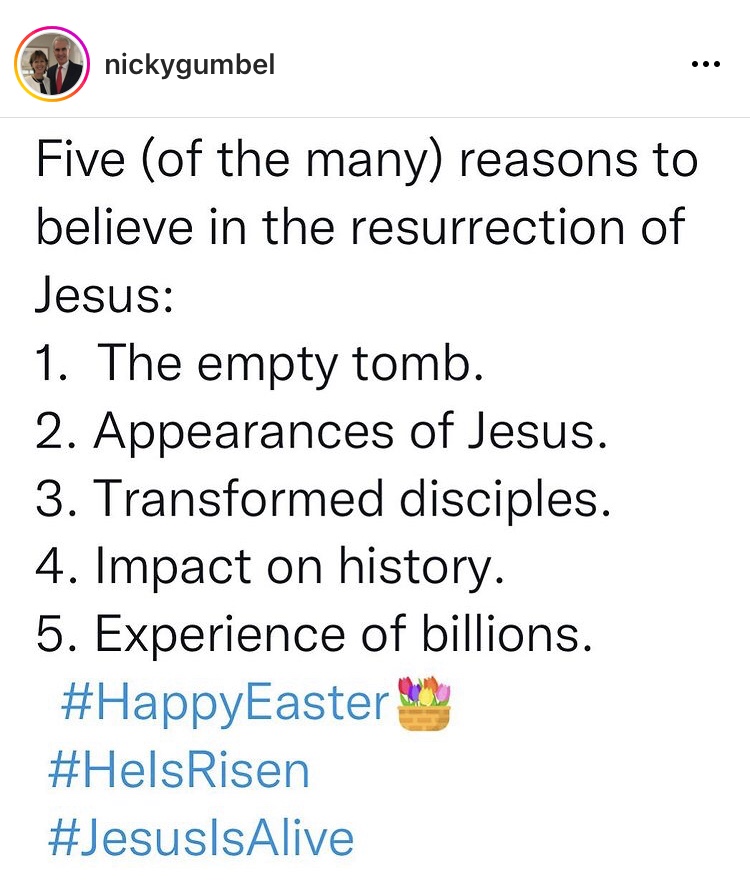
Task: Open nickygumbel's profile picture story
Action: (49, 65)
